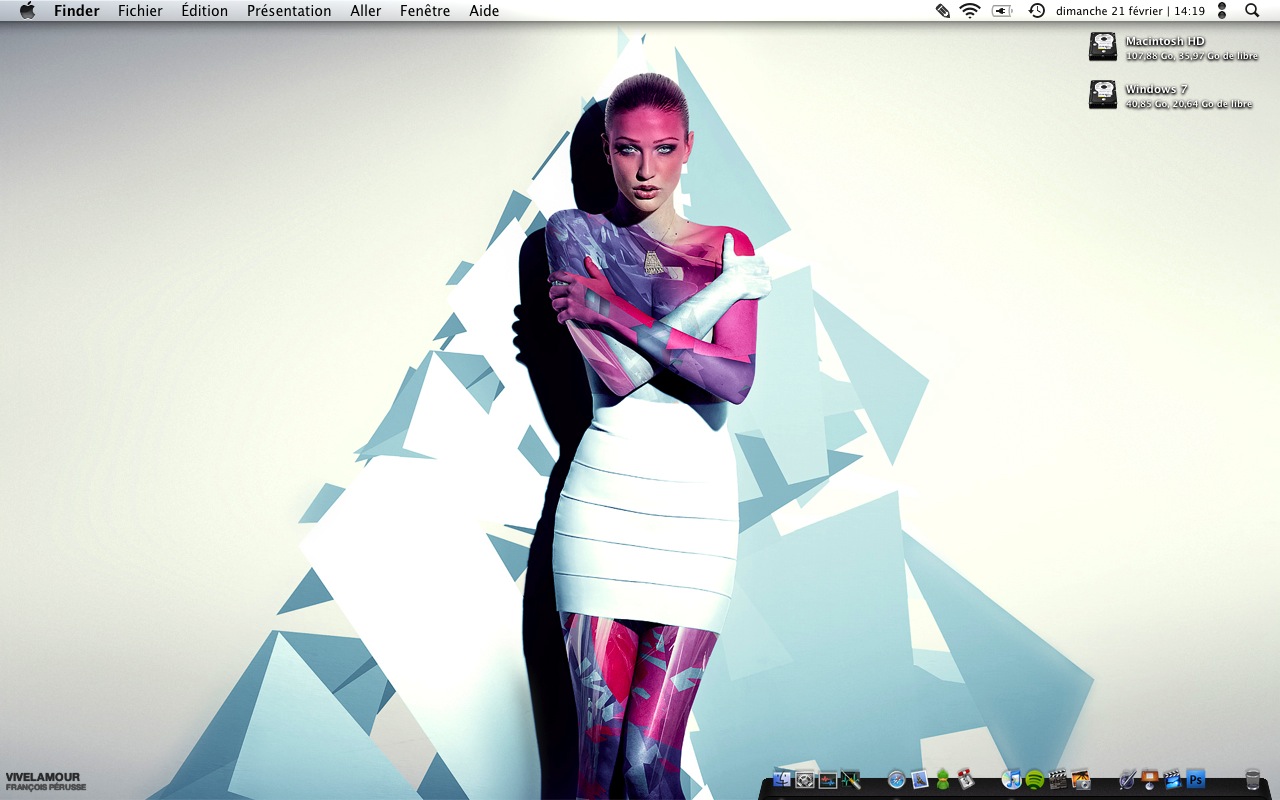1280x800 pixels.
Task: Click the date and time display
Action: (1130, 11)
